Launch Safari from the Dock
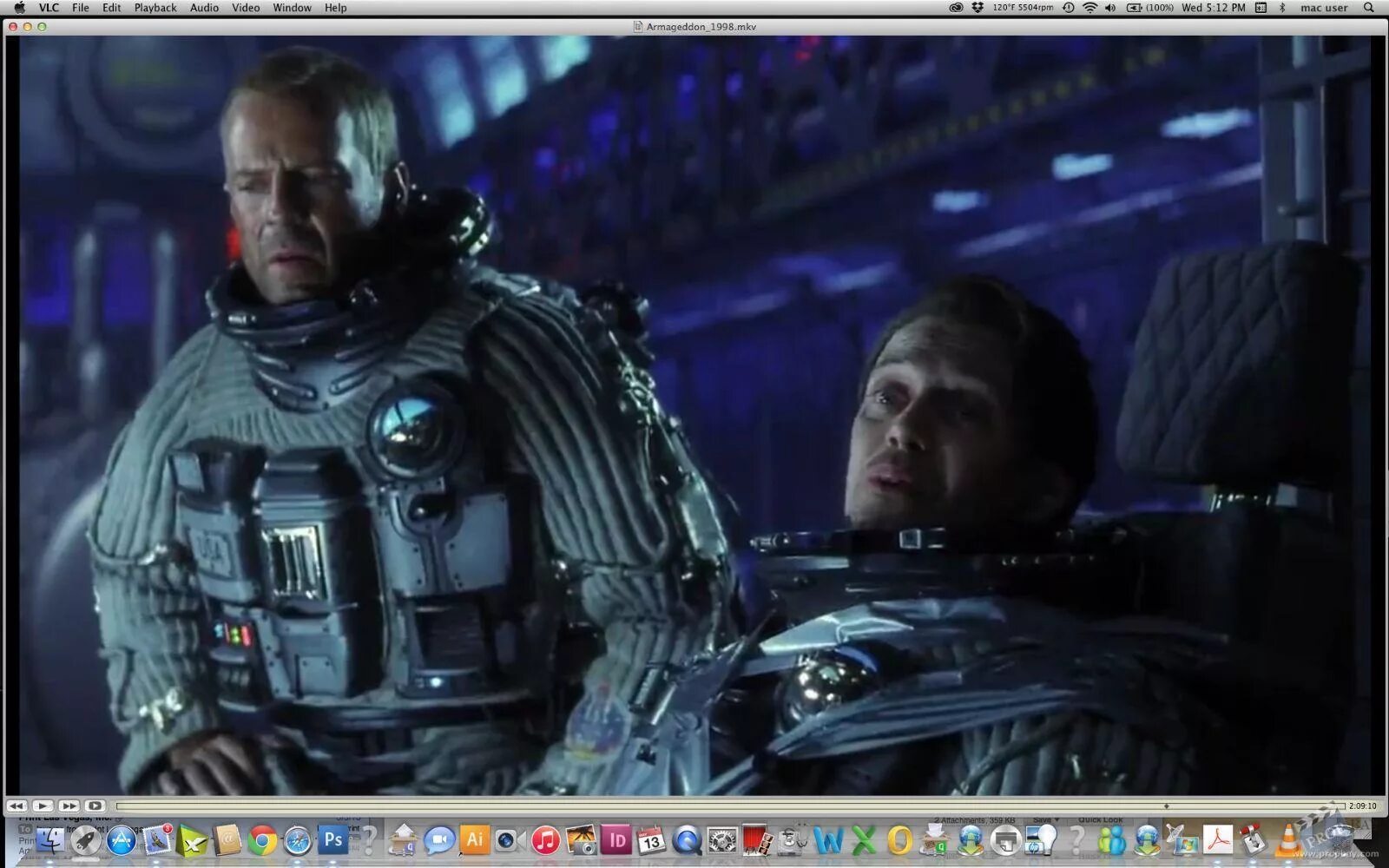The width and height of the screenshot is (1389, 868). point(298,840)
